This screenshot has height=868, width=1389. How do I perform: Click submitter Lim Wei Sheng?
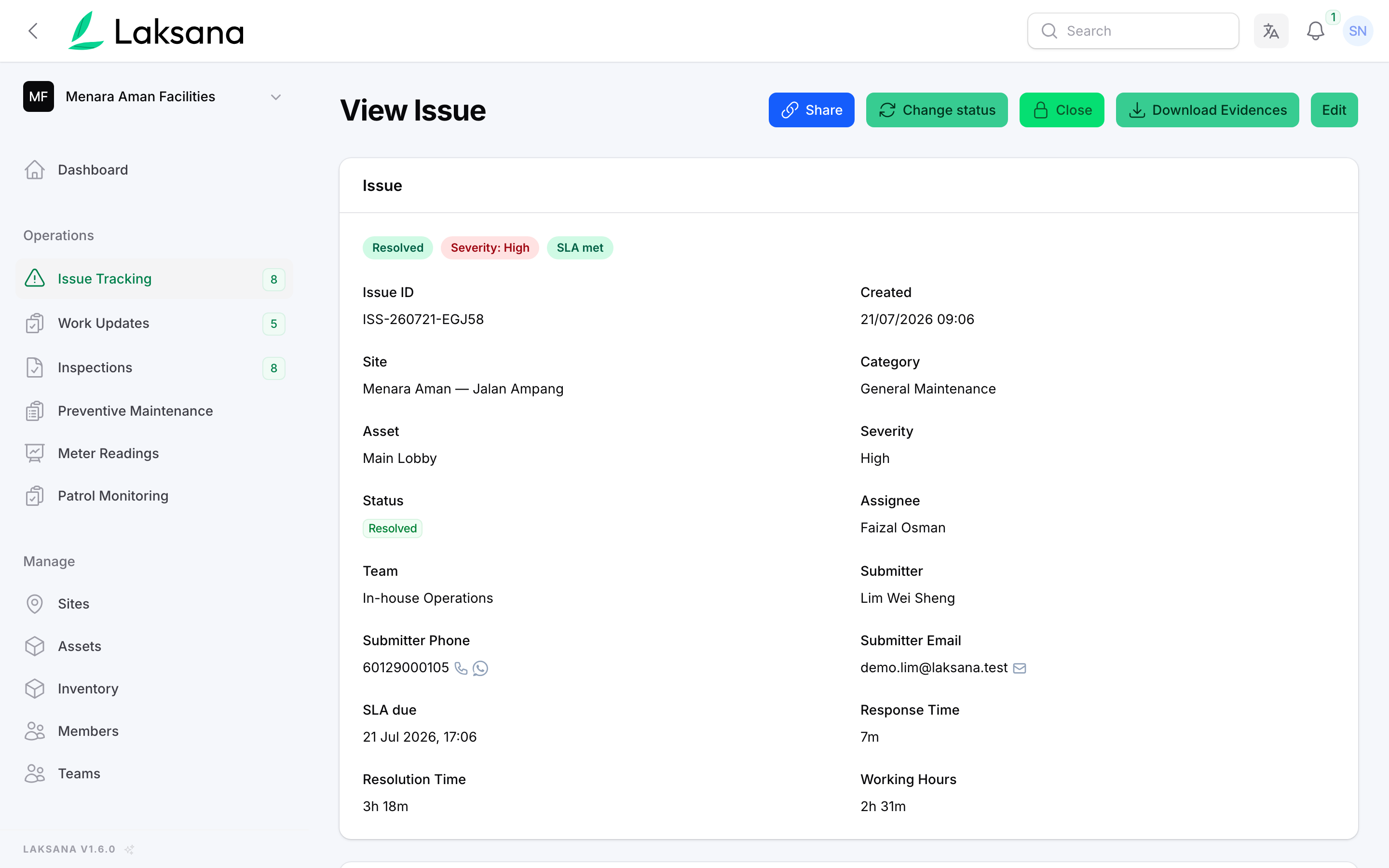coord(907,598)
